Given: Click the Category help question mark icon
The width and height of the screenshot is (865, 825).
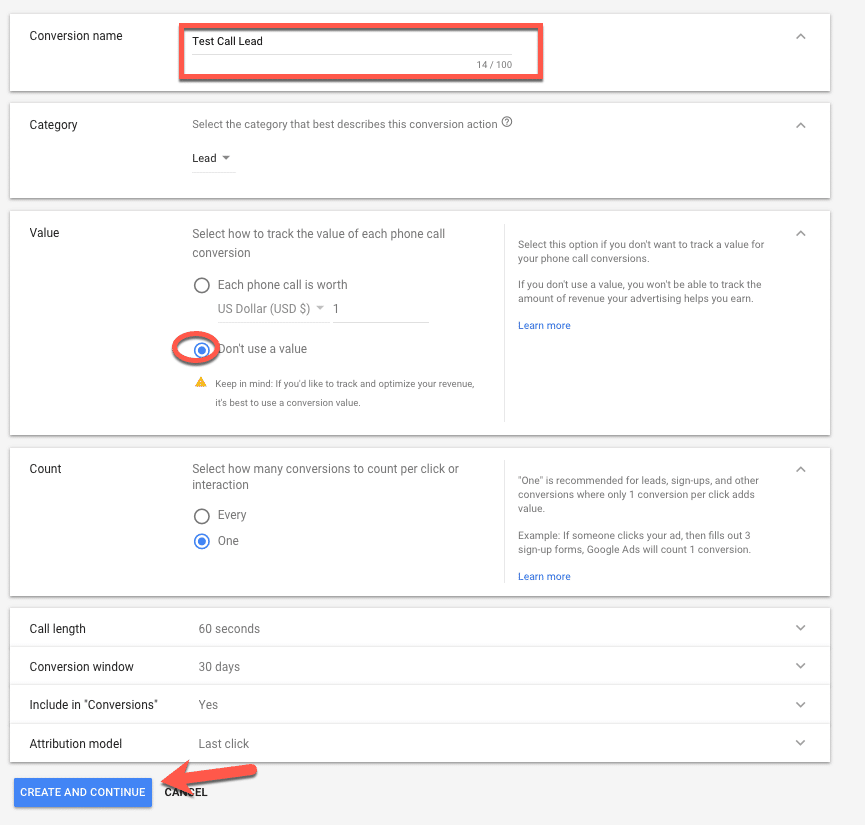Looking at the screenshot, I should (506, 122).
